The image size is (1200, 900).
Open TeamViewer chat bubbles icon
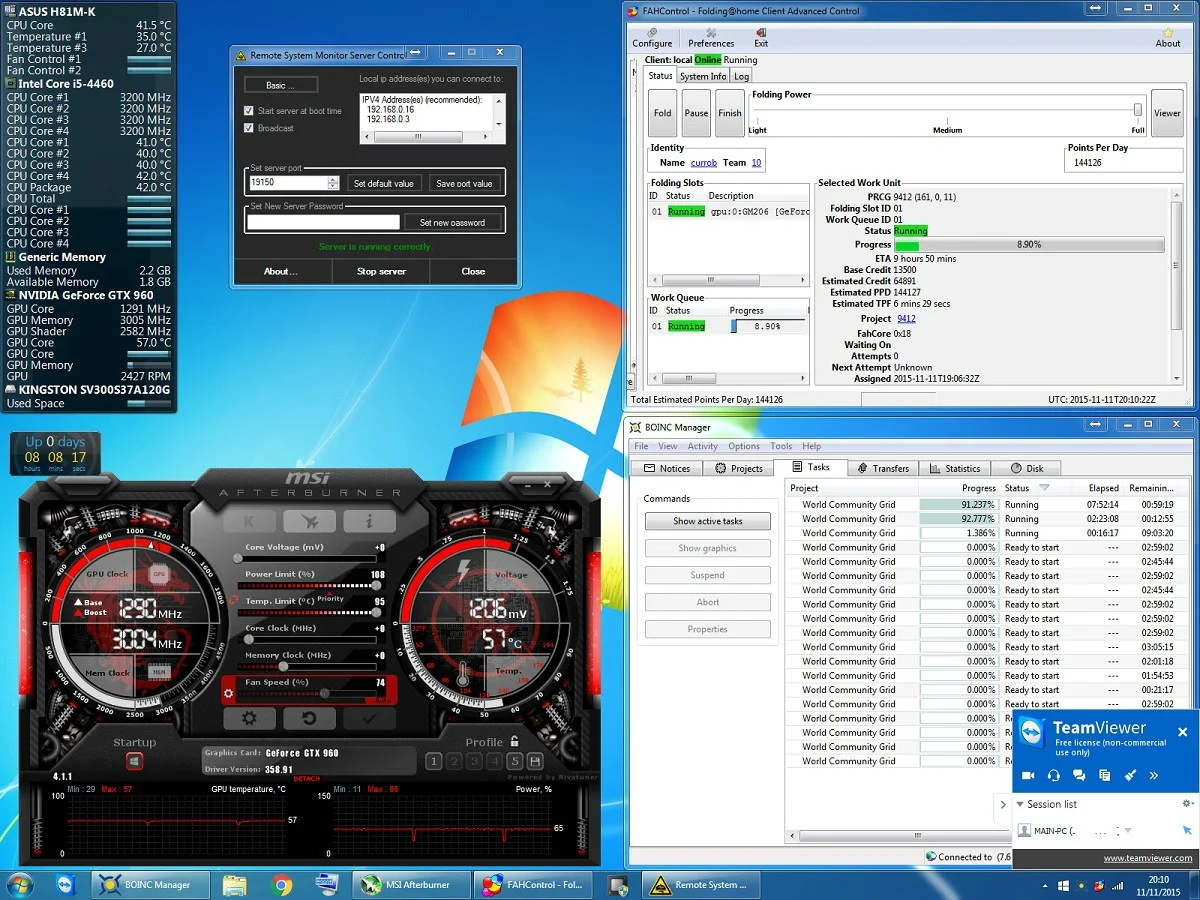[x=1079, y=775]
